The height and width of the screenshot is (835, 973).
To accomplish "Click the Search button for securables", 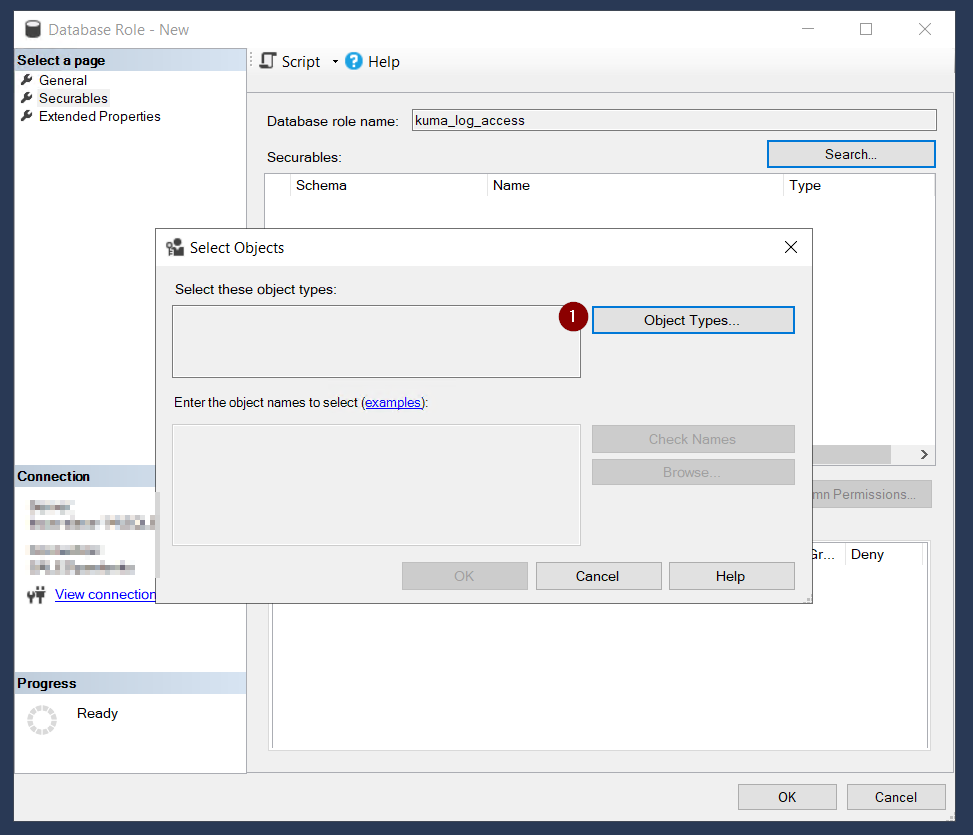I will 850,154.
